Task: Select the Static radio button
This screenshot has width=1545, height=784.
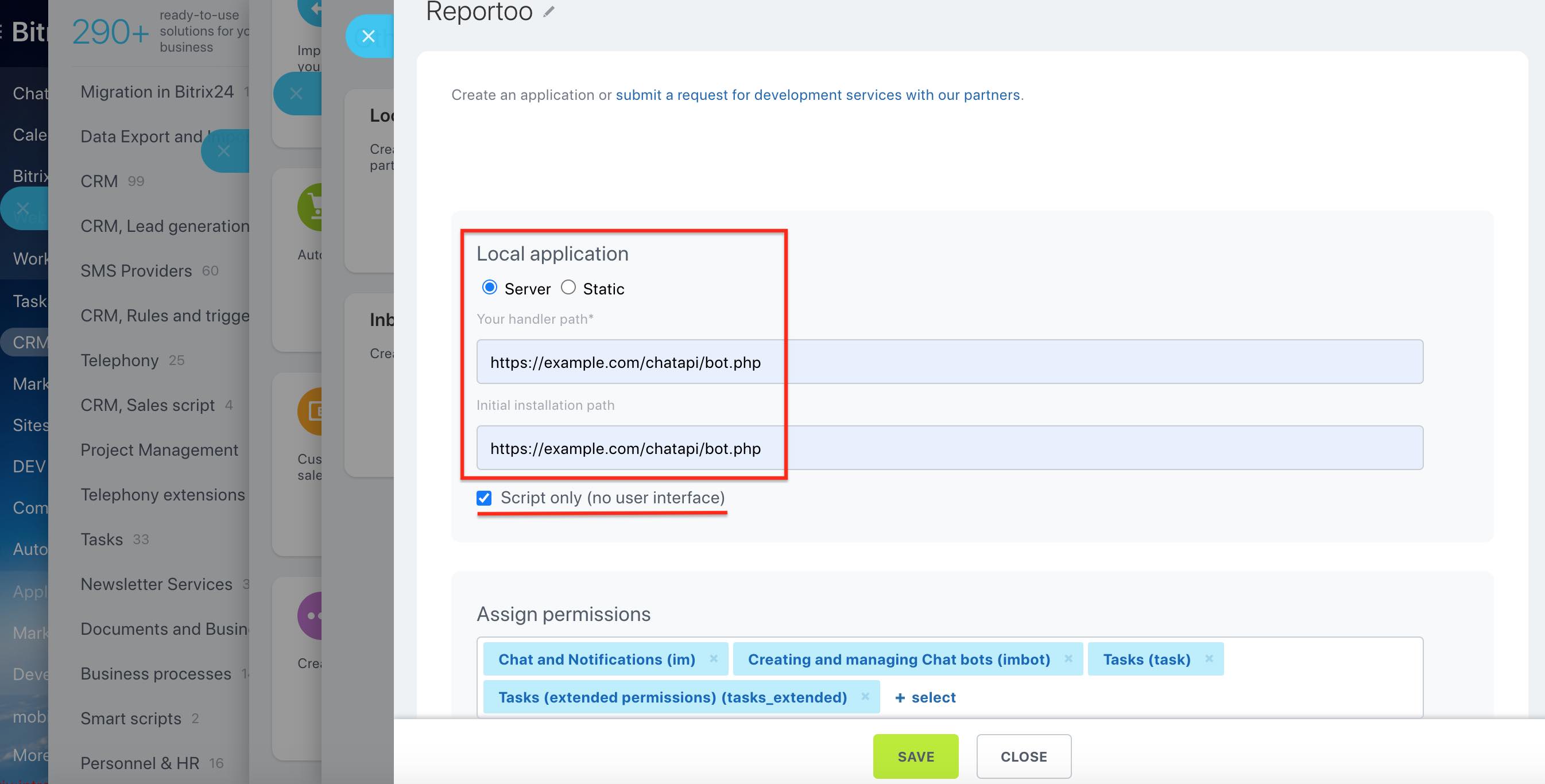Action: (x=568, y=287)
